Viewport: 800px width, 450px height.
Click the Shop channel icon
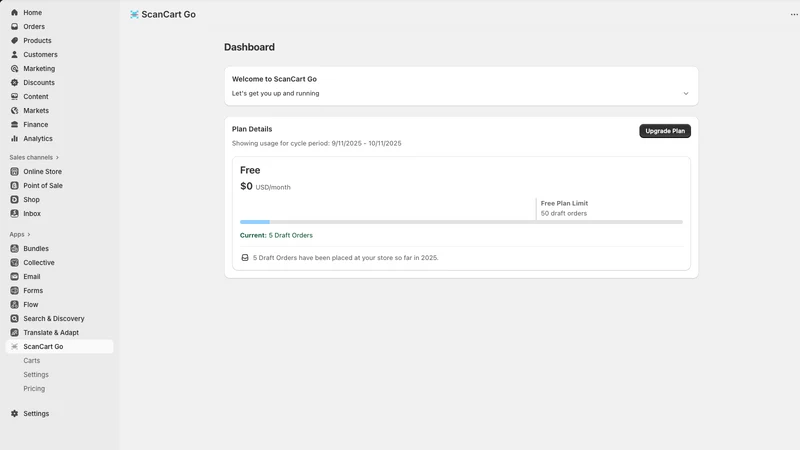pyautogui.click(x=14, y=199)
